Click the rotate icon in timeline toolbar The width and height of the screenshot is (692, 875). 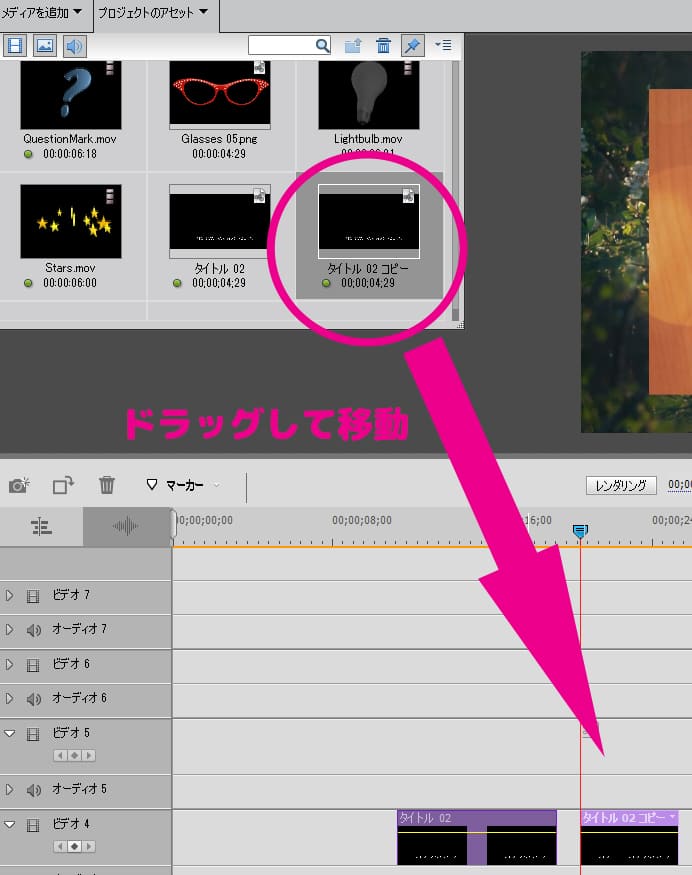click(63, 485)
